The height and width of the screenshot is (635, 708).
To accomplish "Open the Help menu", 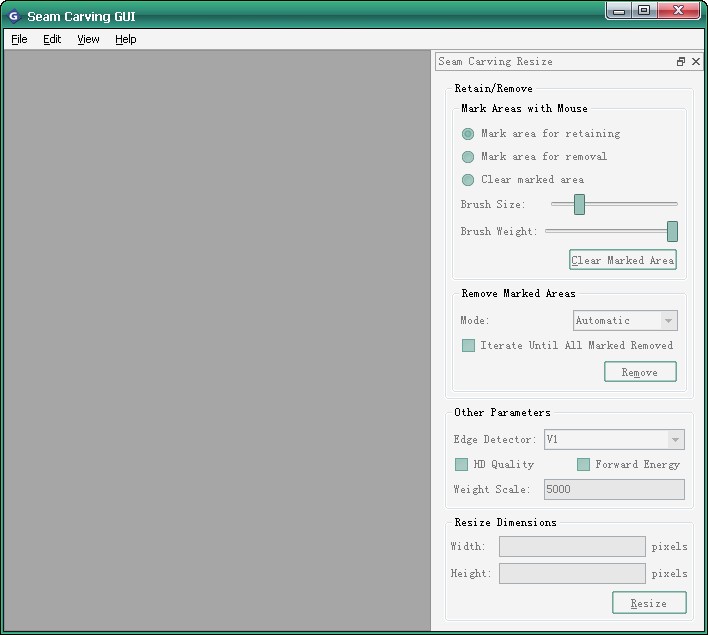I will 126,39.
